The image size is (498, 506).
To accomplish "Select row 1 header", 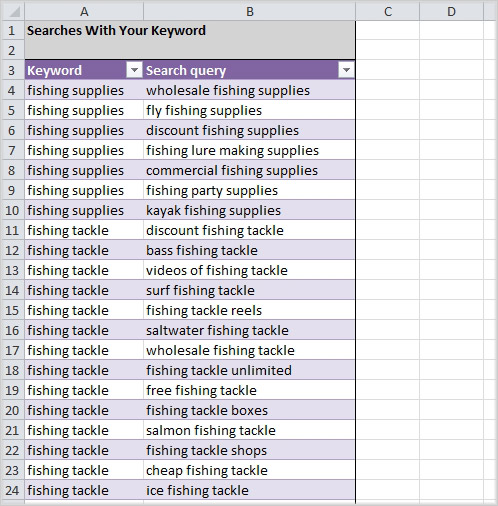I will tap(13, 30).
